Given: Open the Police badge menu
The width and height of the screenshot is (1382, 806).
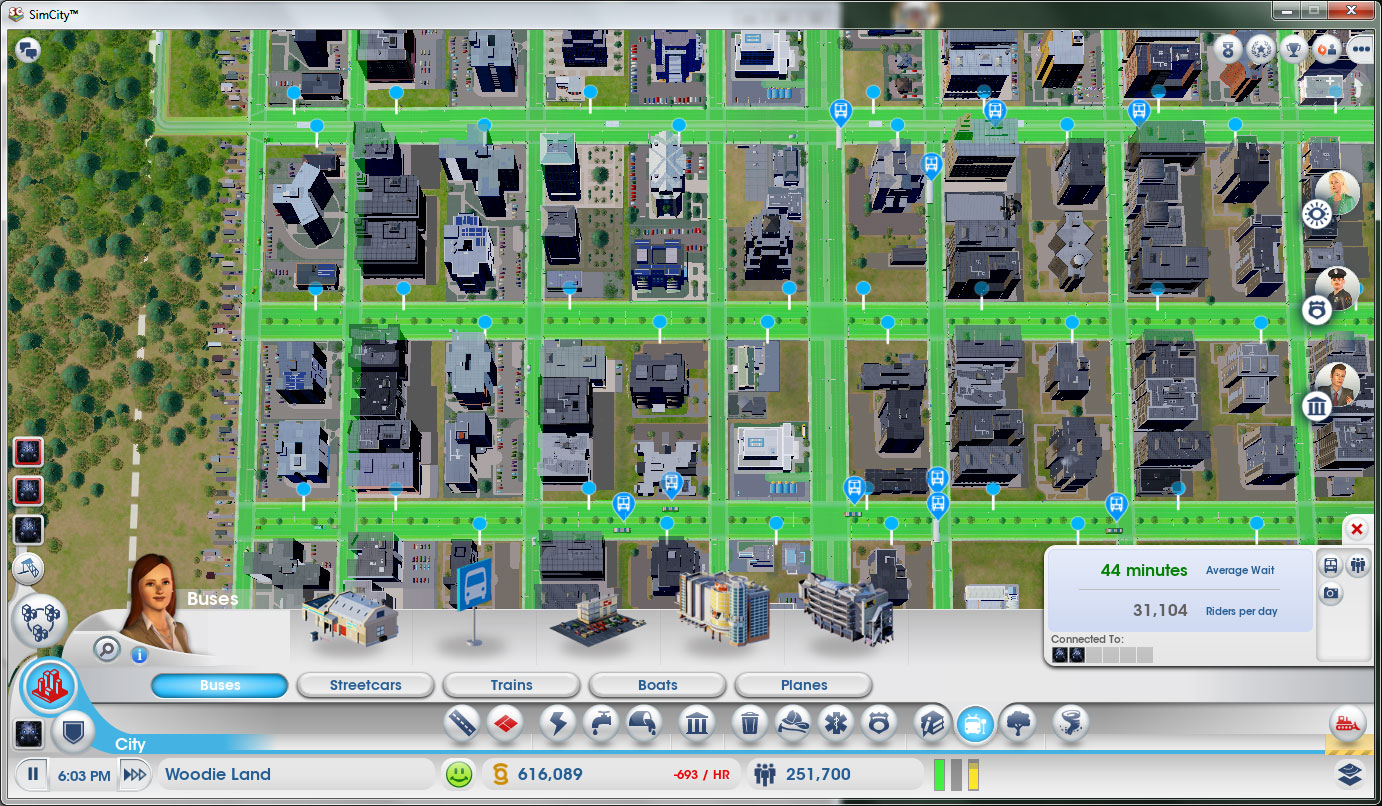Looking at the screenshot, I should [879, 723].
